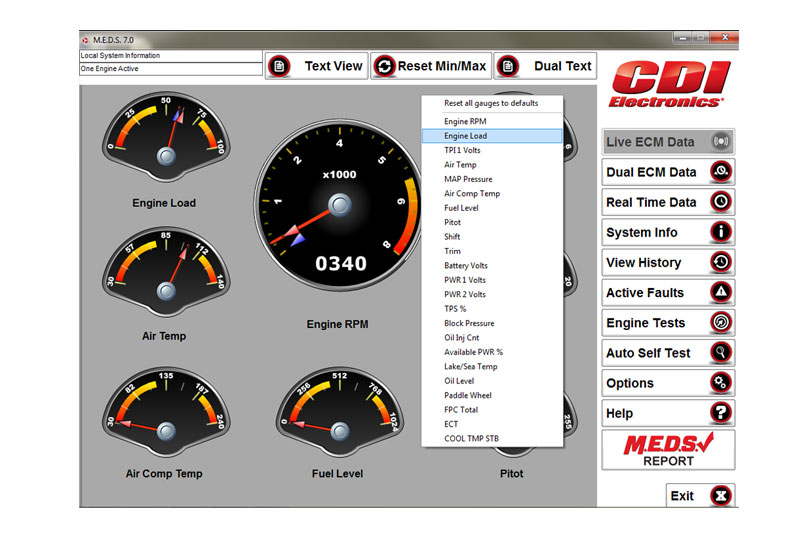This screenshot has width=800, height=533.
Task: Open the M.E.D.S. Report button
Action: pos(667,450)
